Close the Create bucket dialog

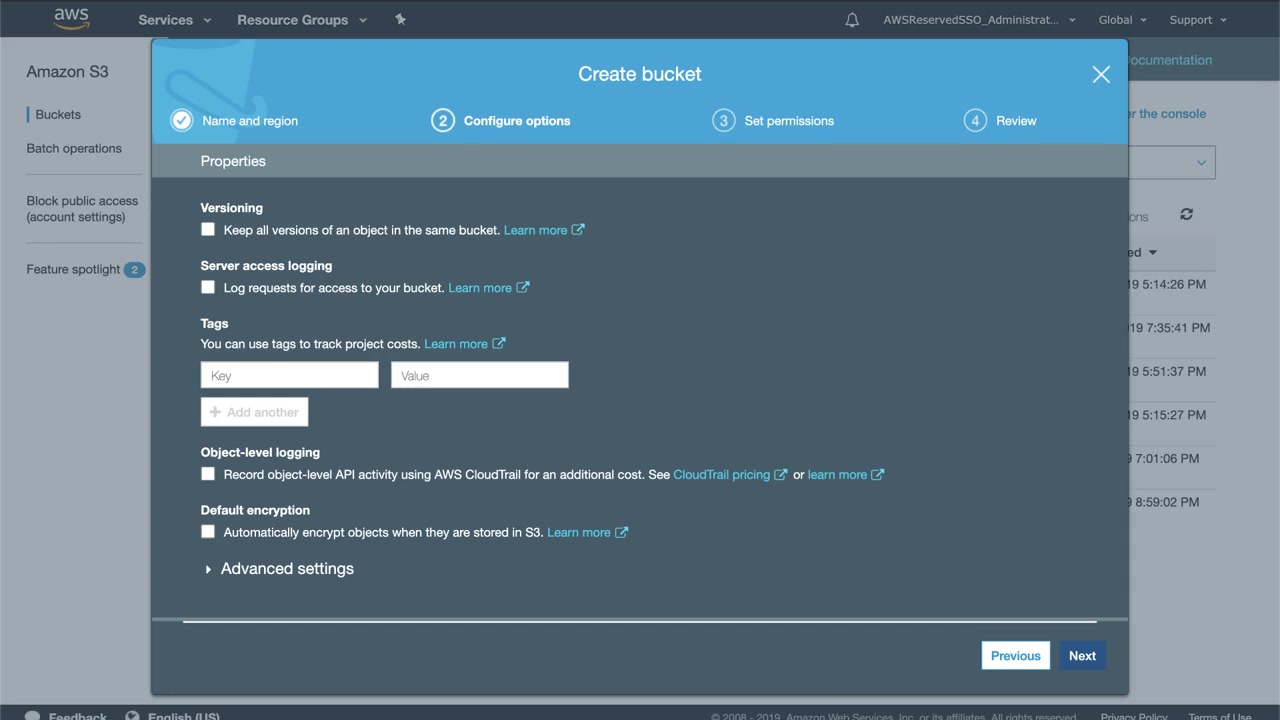tap(1101, 74)
